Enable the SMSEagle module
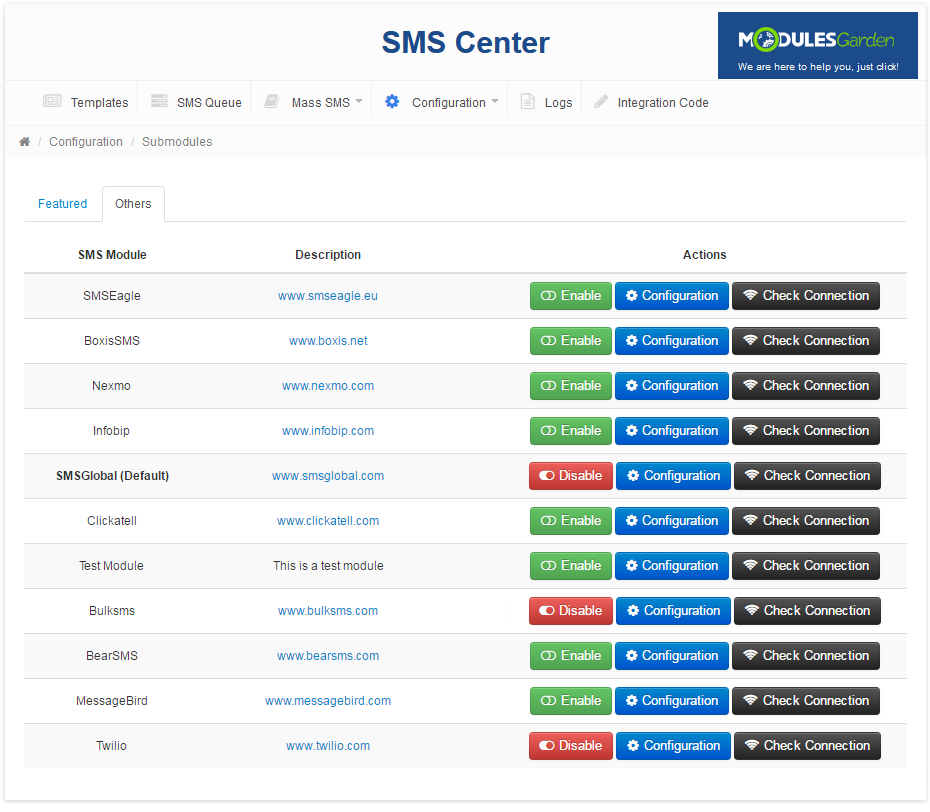930x812 pixels. click(571, 296)
